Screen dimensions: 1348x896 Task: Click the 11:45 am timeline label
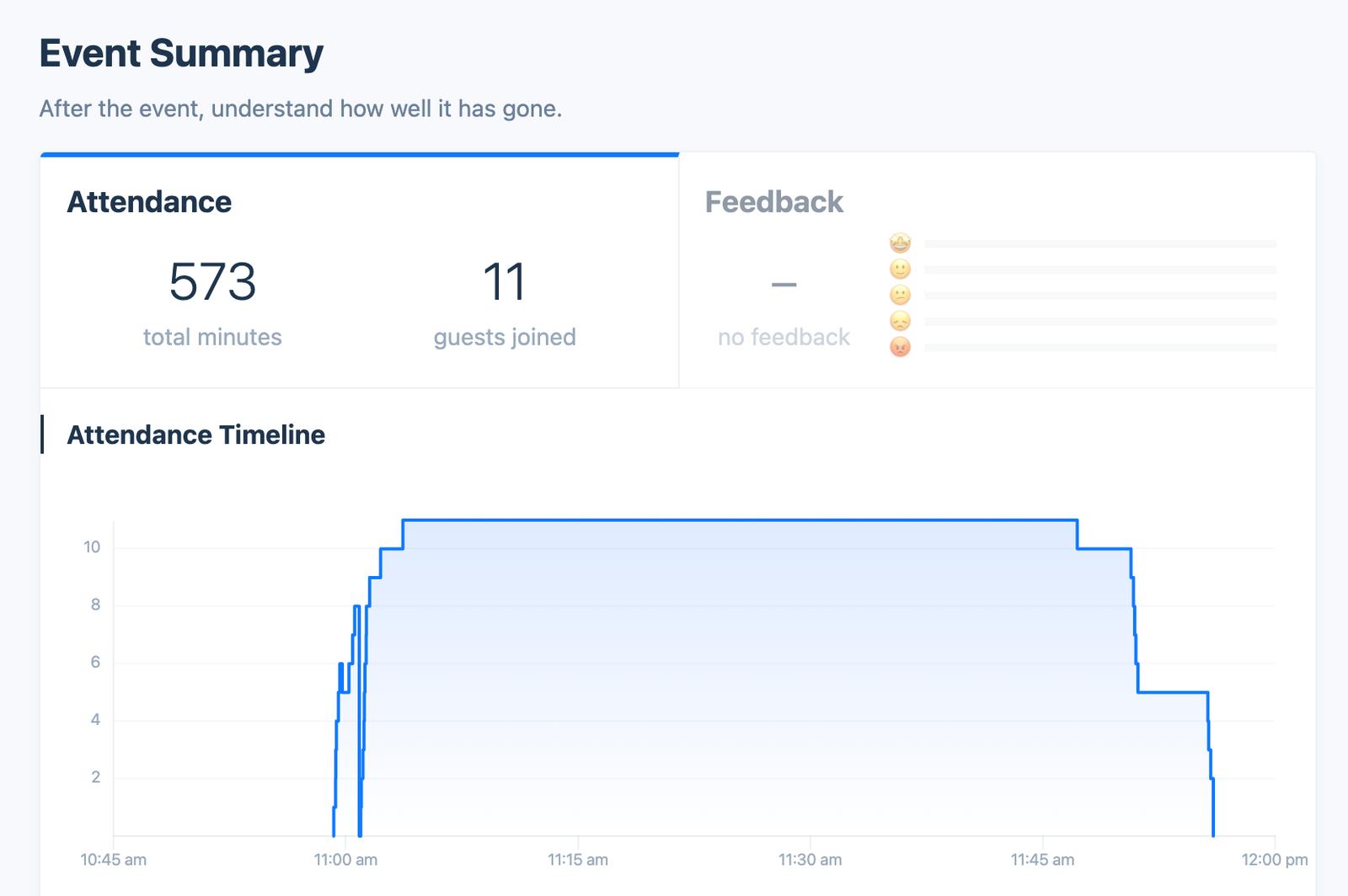[1042, 860]
